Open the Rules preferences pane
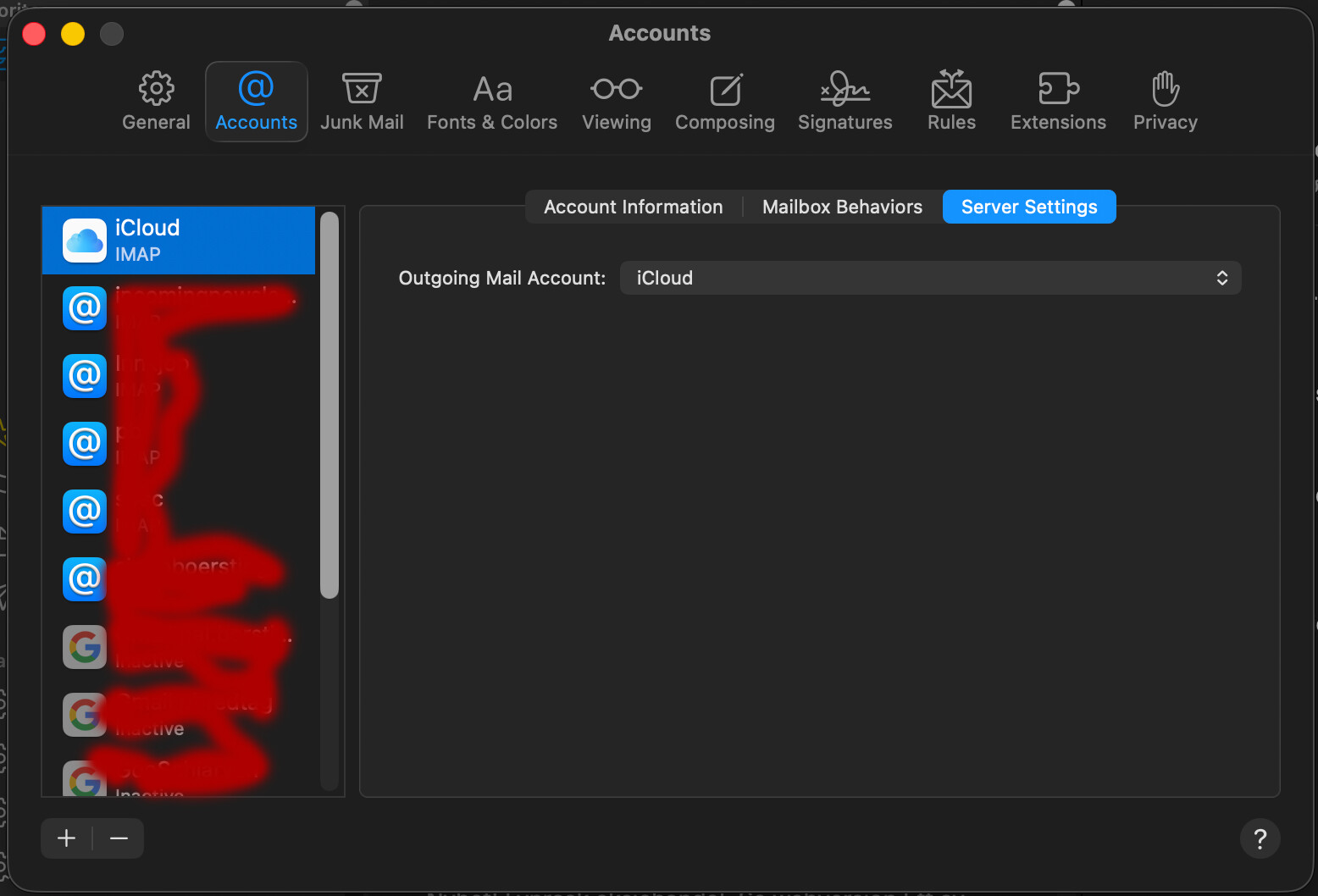Screen dimensions: 1318x896 coord(951,102)
